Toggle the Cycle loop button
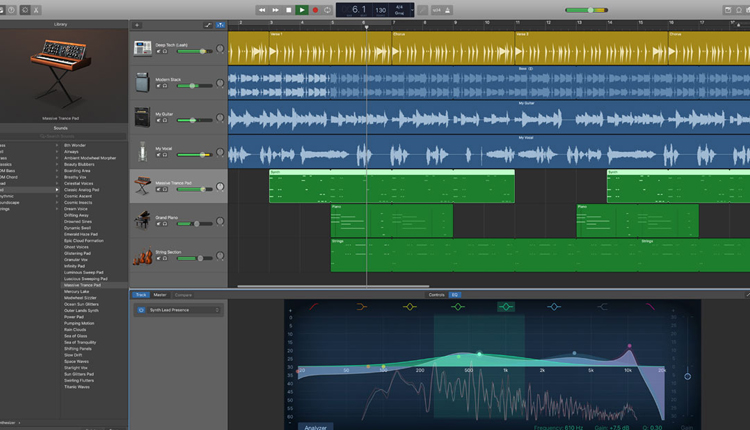 pos(328,10)
